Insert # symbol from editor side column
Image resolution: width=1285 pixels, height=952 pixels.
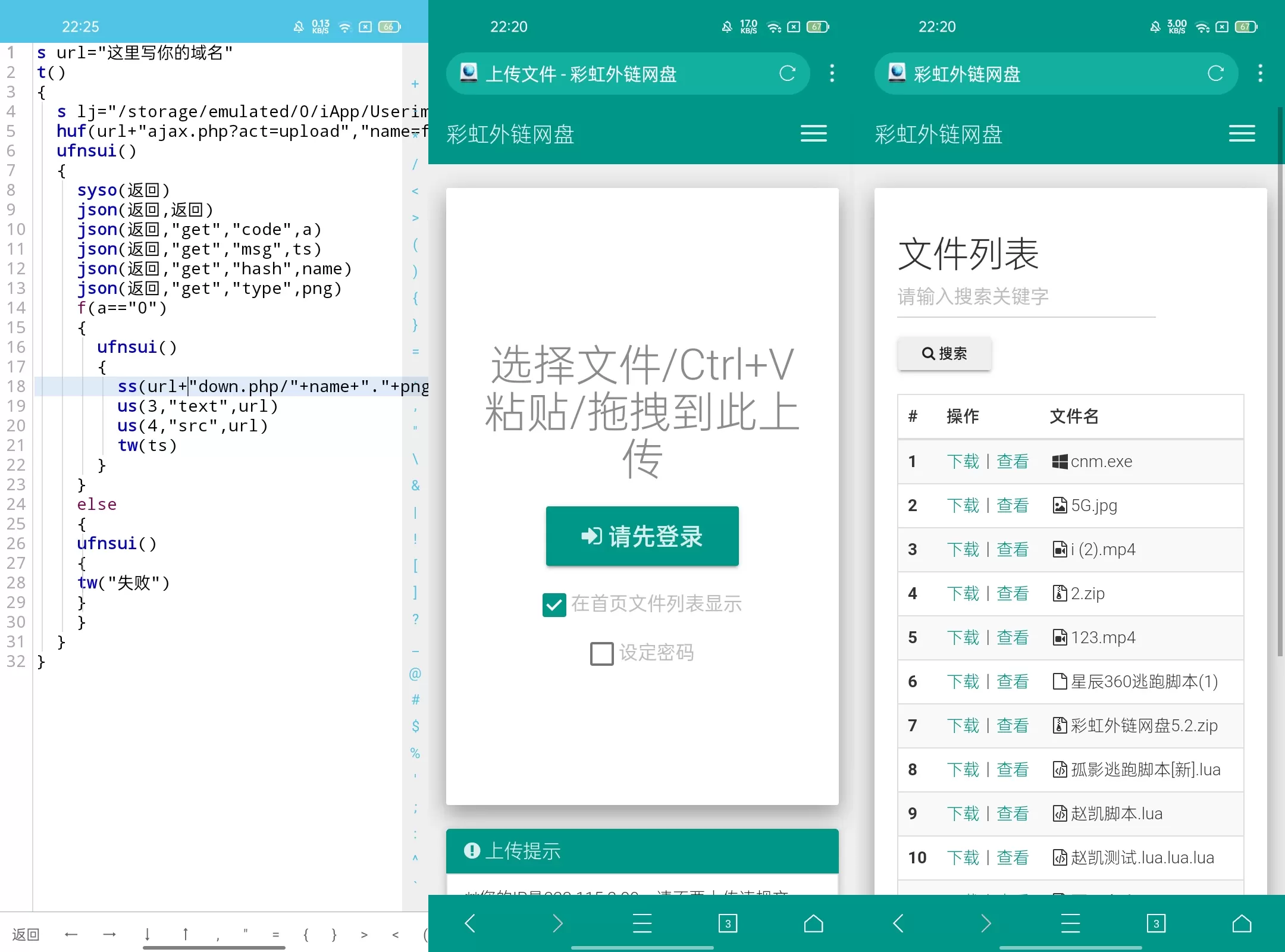click(415, 700)
